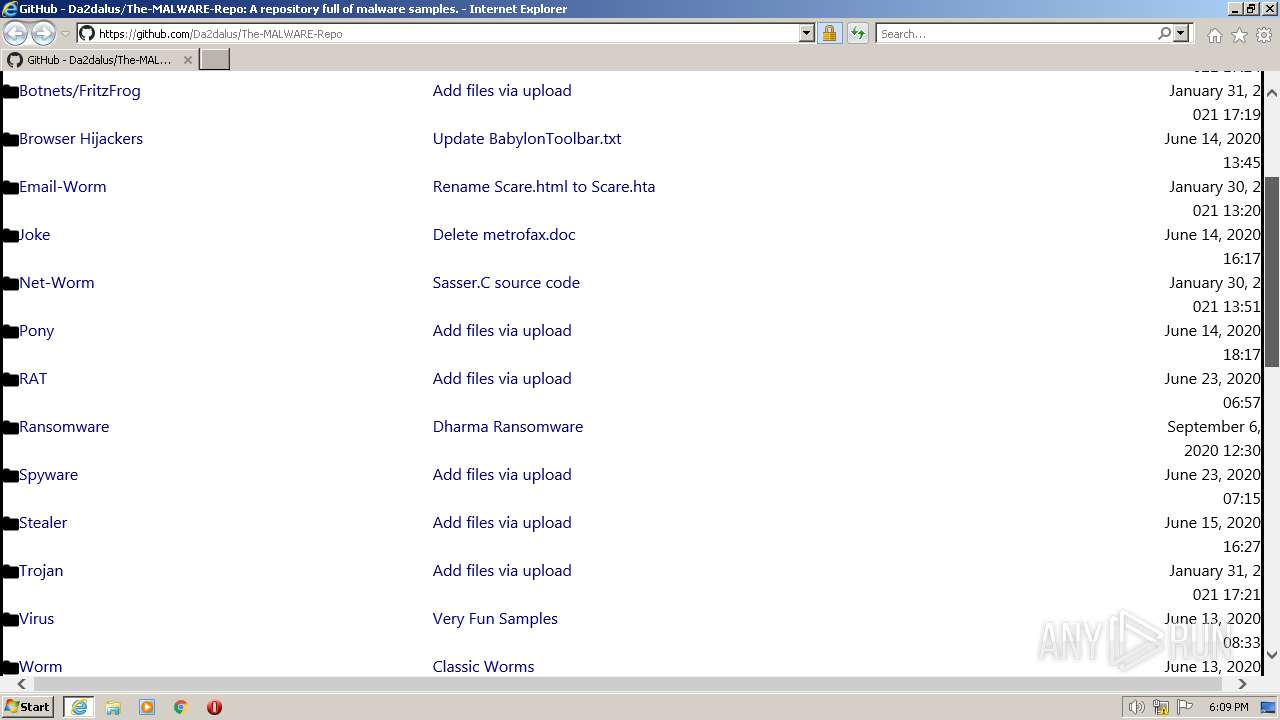Image resolution: width=1280 pixels, height=720 pixels.
Task: Expand the address bar history dropdown
Action: click(x=806, y=33)
